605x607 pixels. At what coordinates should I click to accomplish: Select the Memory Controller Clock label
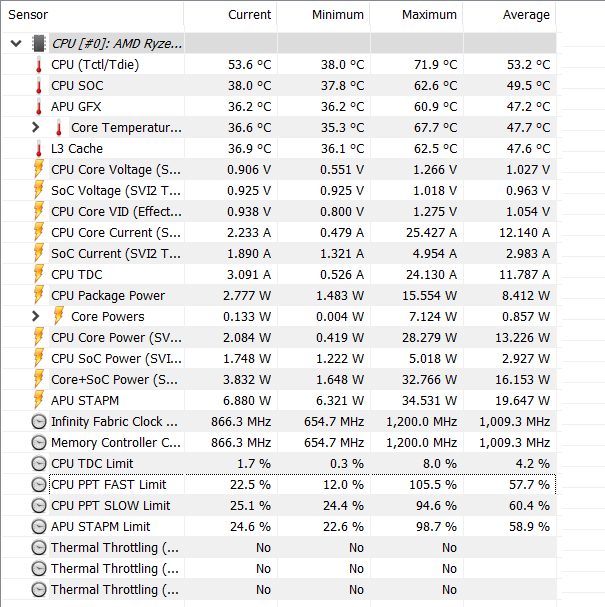(115, 442)
